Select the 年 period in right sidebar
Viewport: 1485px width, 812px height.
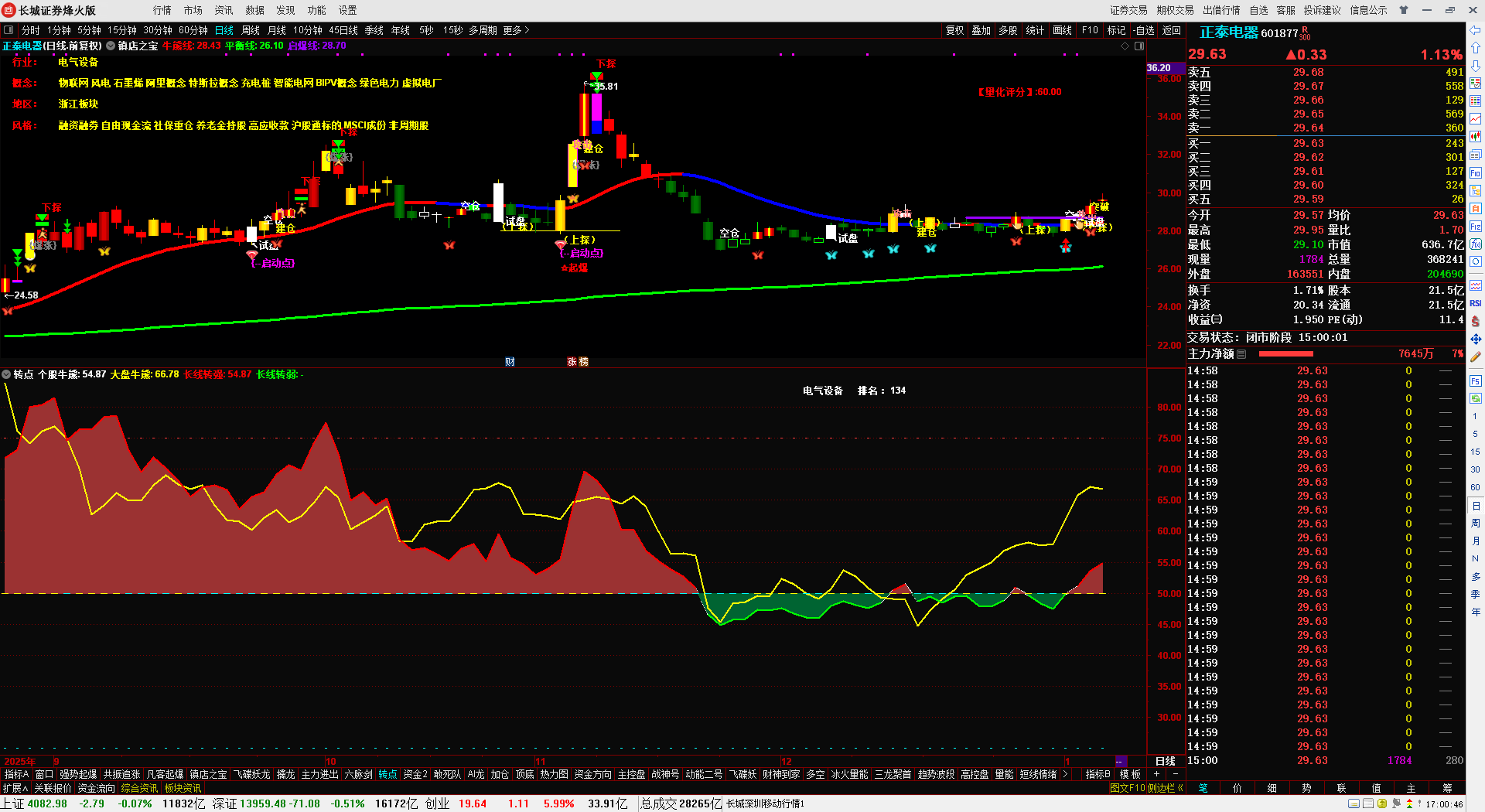pos(1476,612)
